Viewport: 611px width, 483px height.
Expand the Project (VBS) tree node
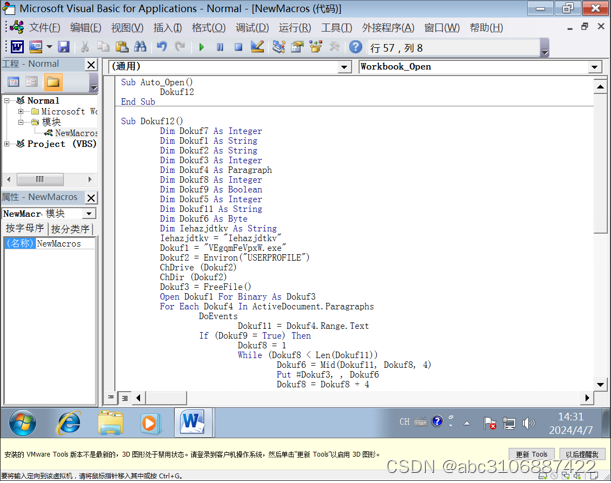click(x=7, y=144)
